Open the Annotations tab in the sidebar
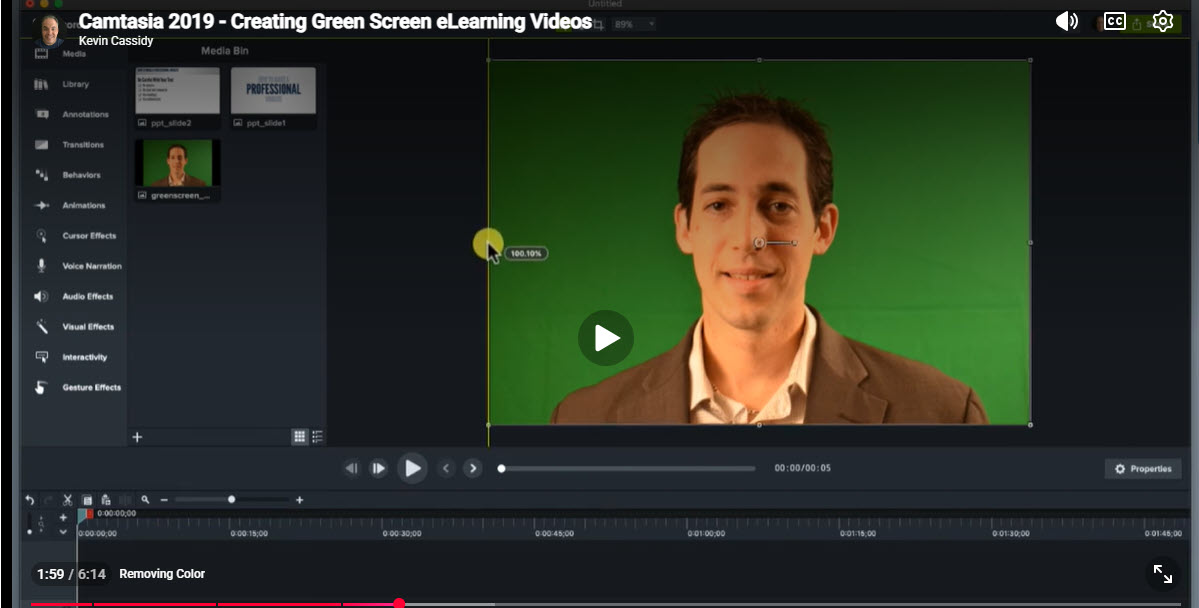Viewport: 1199px width, 608px height. [43, 114]
